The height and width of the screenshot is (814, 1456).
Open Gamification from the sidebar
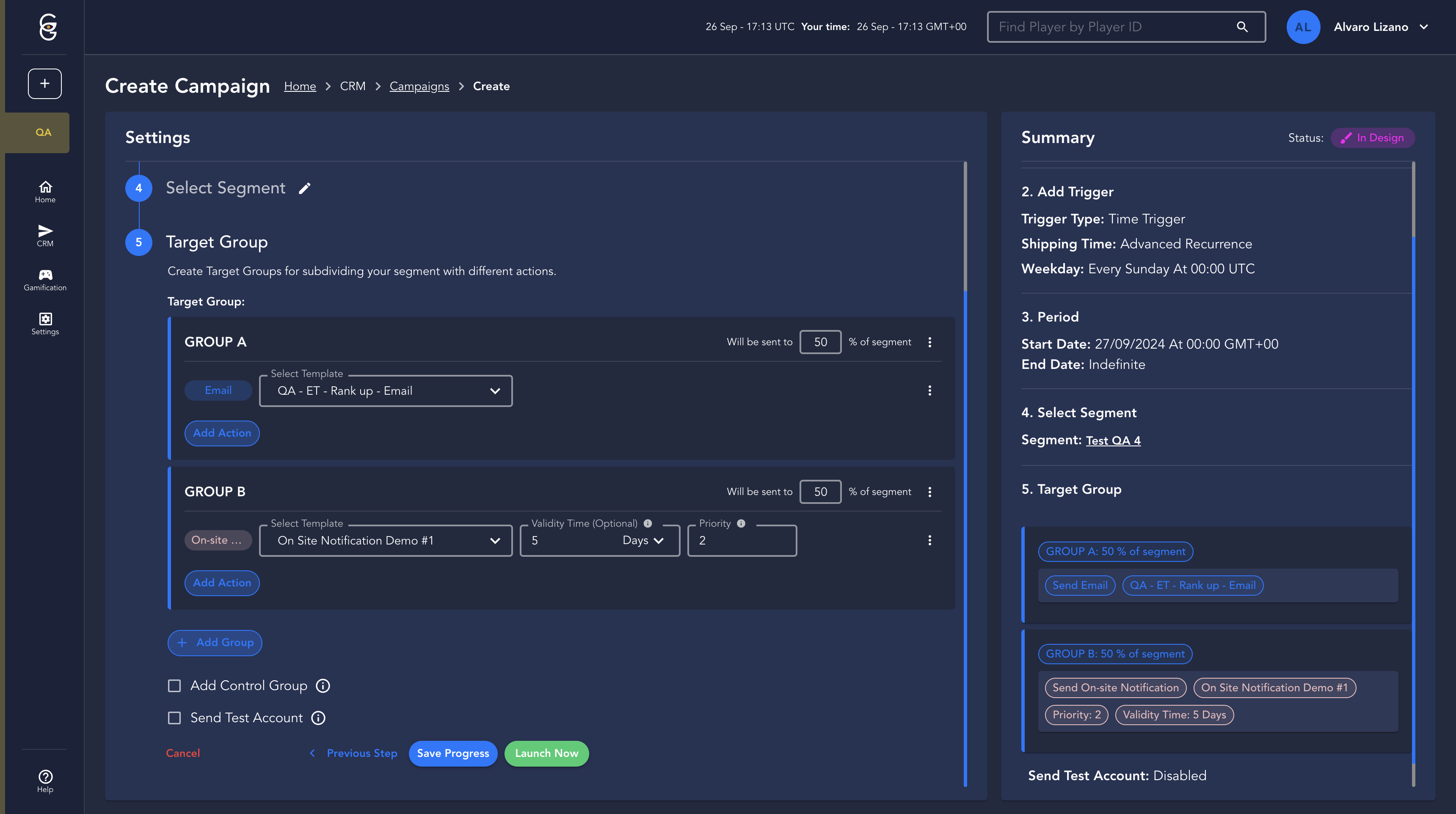pos(45,280)
